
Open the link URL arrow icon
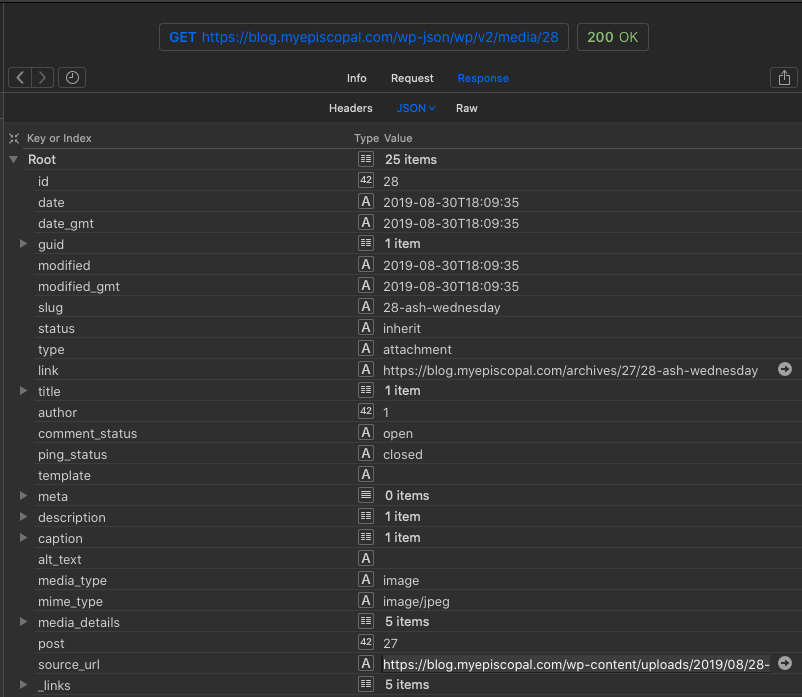785,369
